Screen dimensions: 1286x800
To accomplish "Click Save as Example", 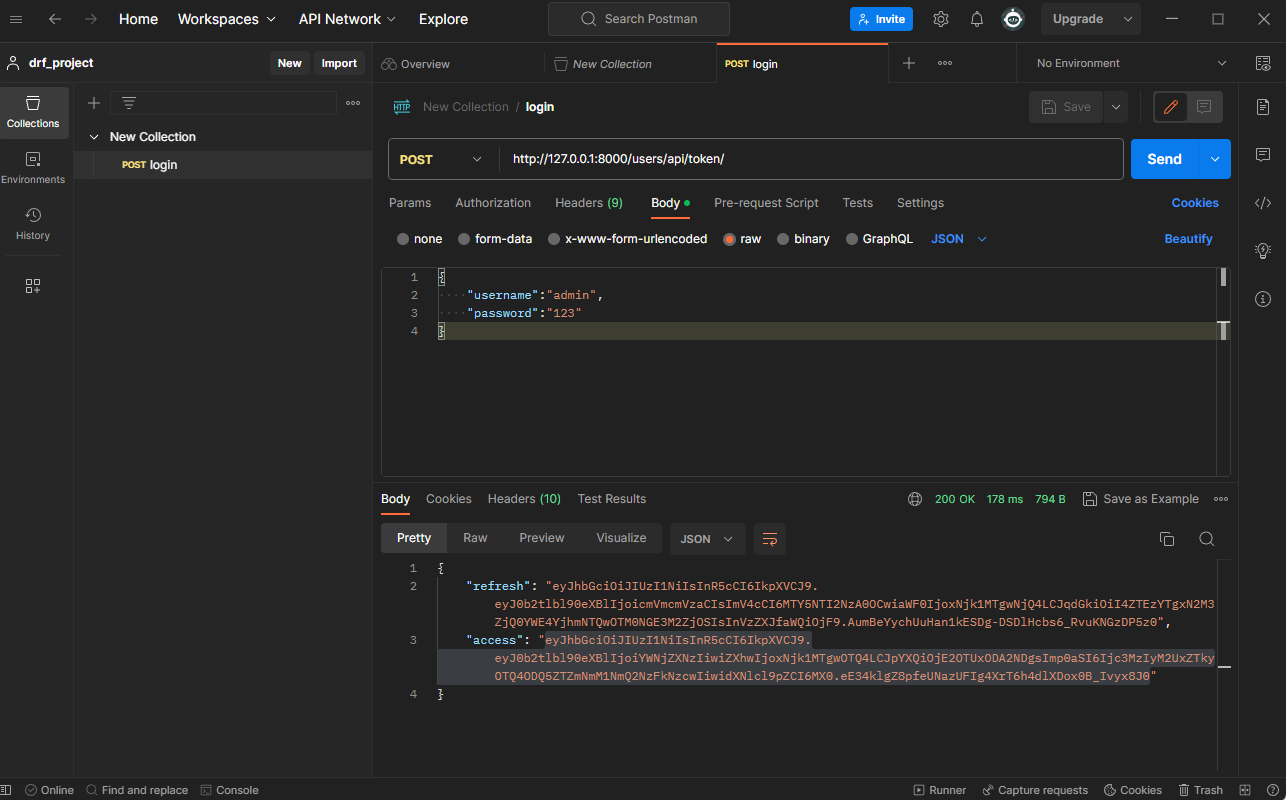I will (x=1141, y=499).
